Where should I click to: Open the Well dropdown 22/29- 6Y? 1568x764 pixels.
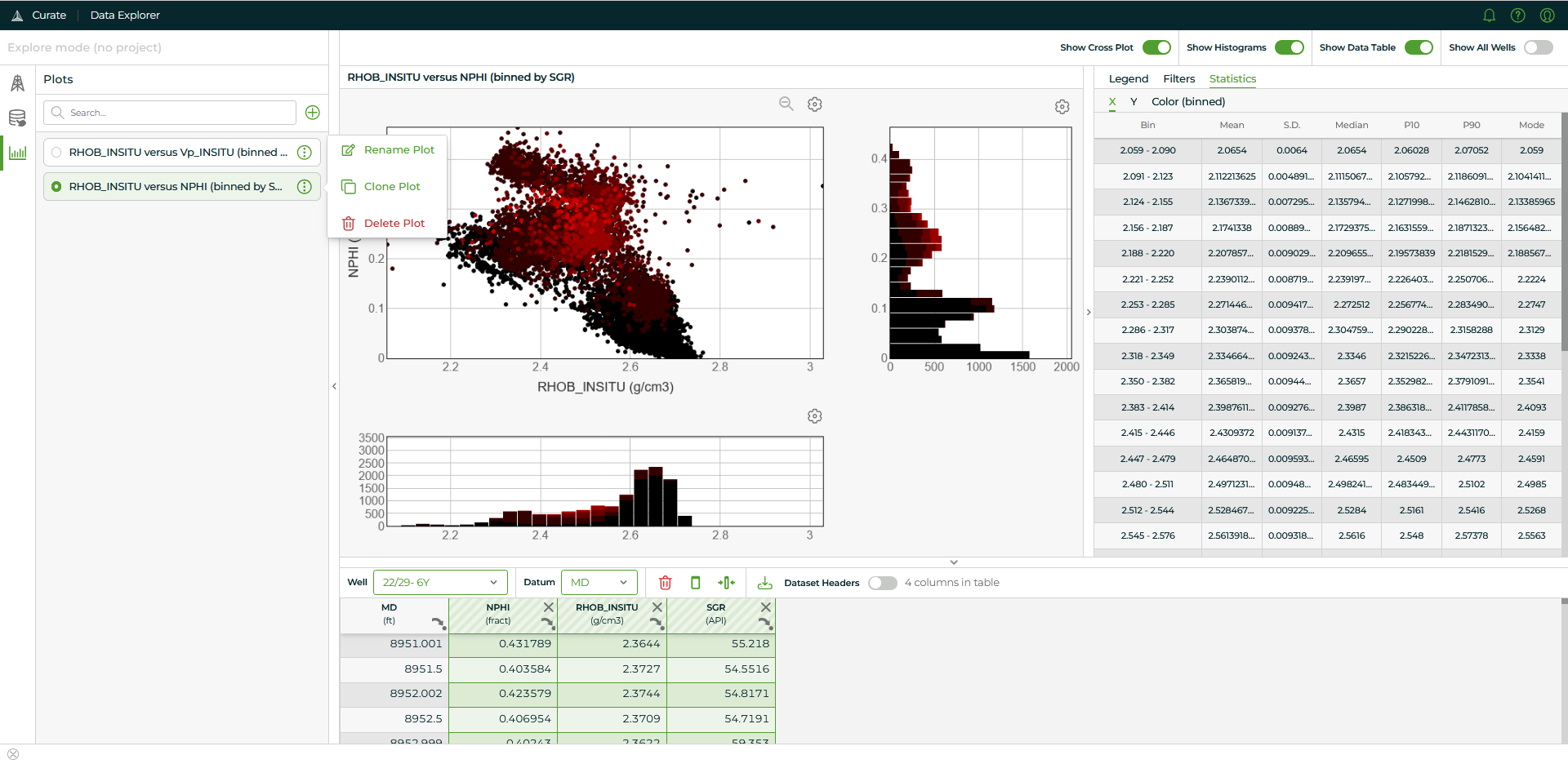pyautogui.click(x=440, y=583)
